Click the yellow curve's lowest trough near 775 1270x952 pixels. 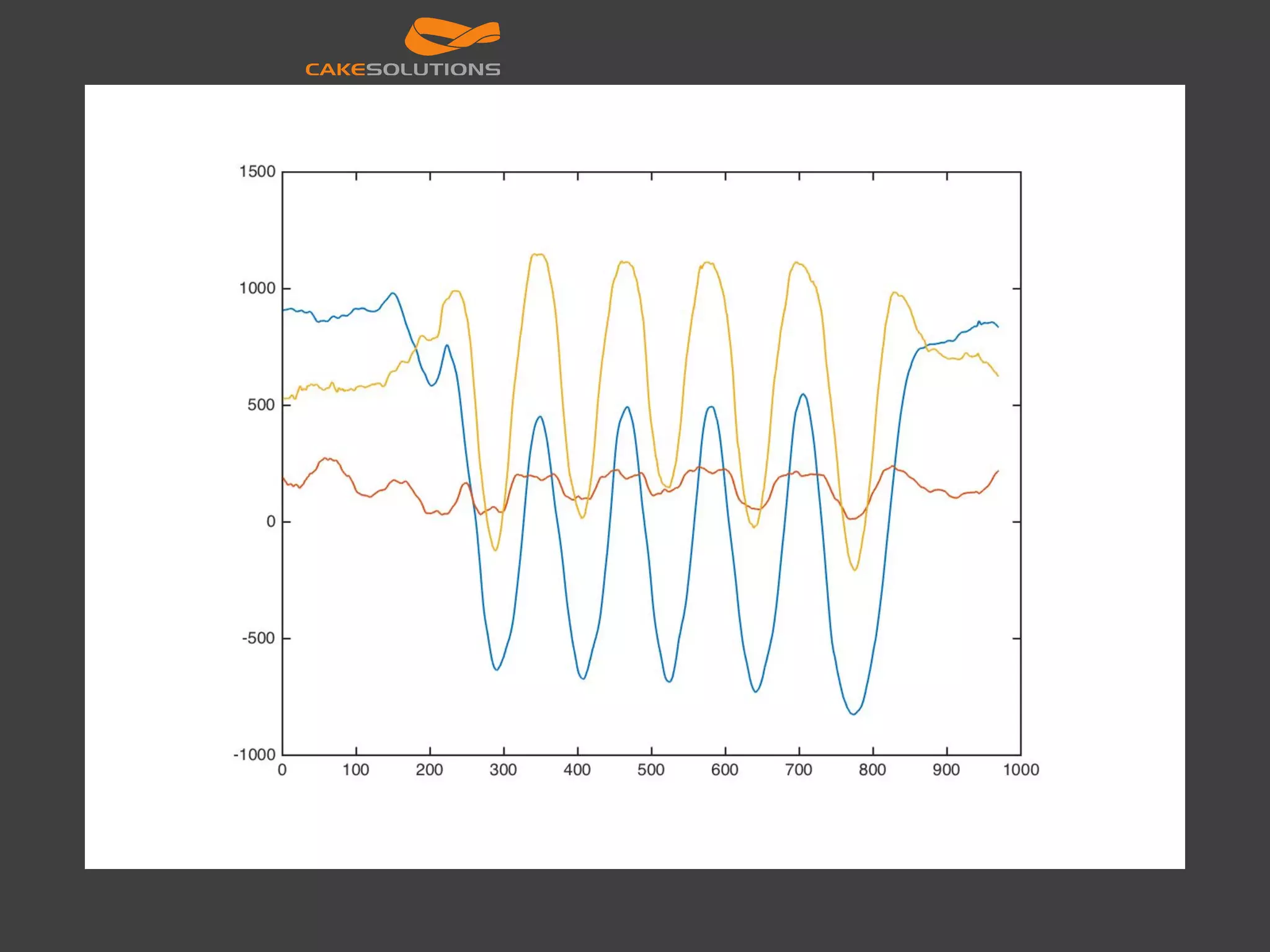coord(855,569)
